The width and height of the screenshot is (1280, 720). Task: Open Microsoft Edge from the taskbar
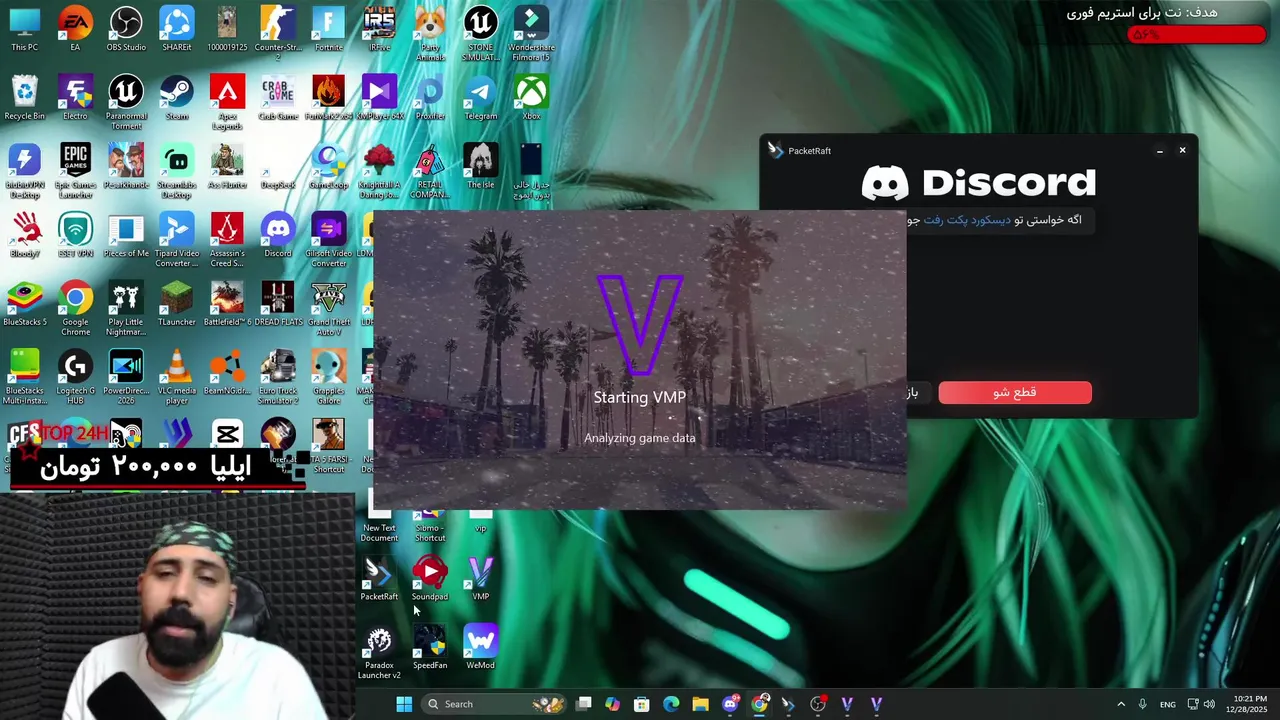click(x=671, y=704)
